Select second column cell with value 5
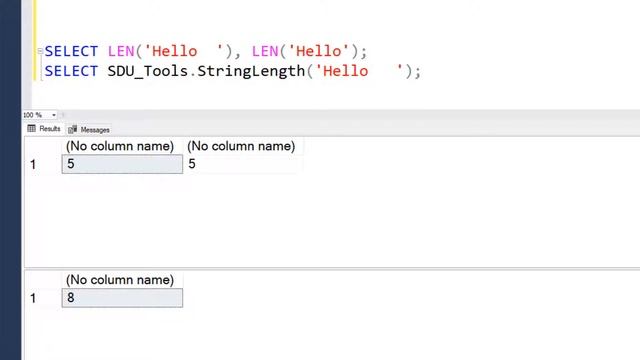 pyautogui.click(x=243, y=164)
